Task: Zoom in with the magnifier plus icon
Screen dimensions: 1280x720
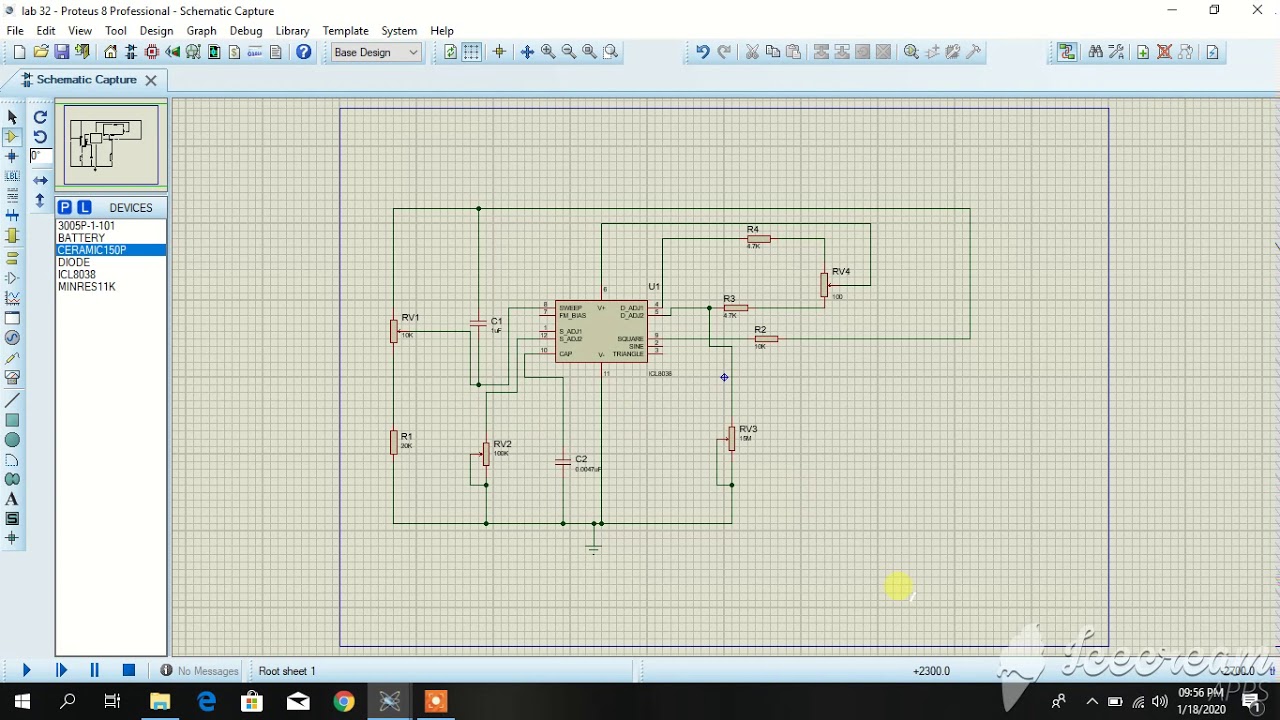Action: pyautogui.click(x=548, y=52)
